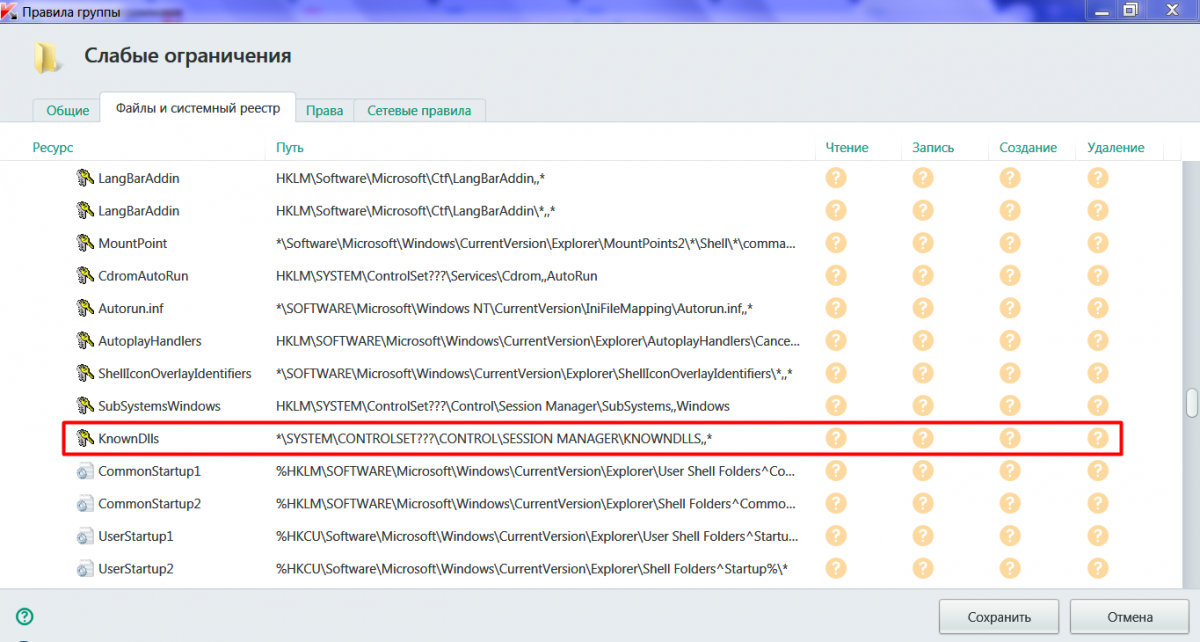
Task: Switch to the Общие tab
Action: [66, 111]
